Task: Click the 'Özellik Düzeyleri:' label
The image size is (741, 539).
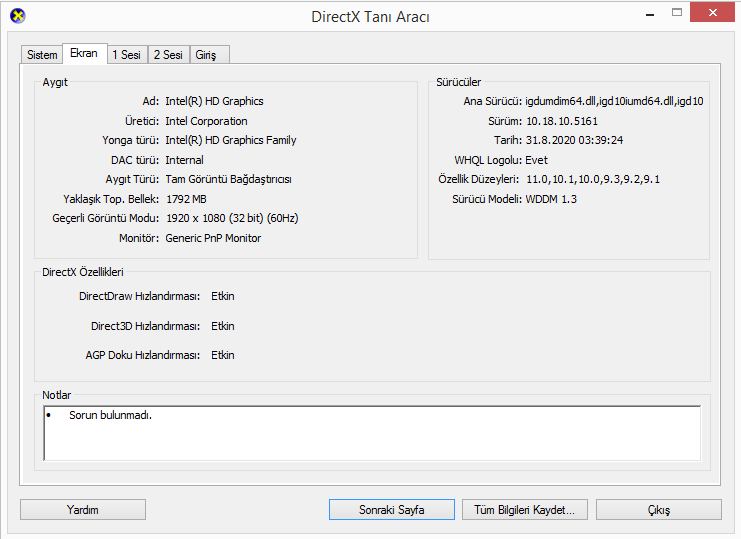Action: pos(478,180)
